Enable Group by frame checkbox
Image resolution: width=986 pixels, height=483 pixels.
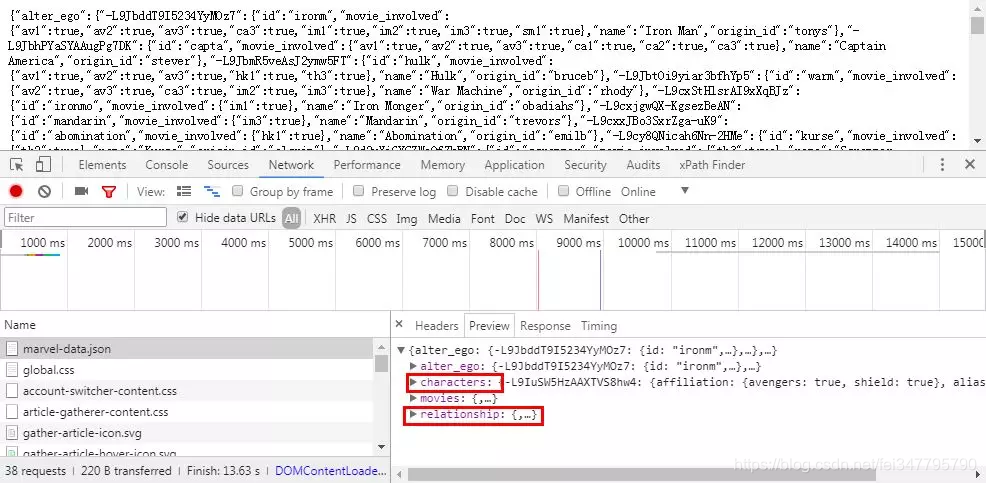pos(237,191)
